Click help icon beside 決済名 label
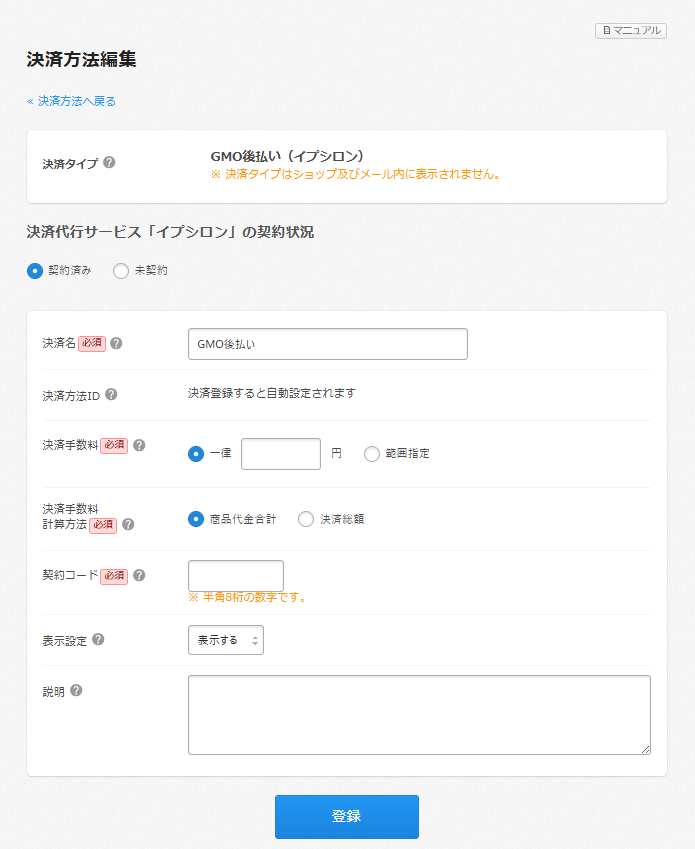The height and width of the screenshot is (849, 695). pyautogui.click(x=116, y=343)
